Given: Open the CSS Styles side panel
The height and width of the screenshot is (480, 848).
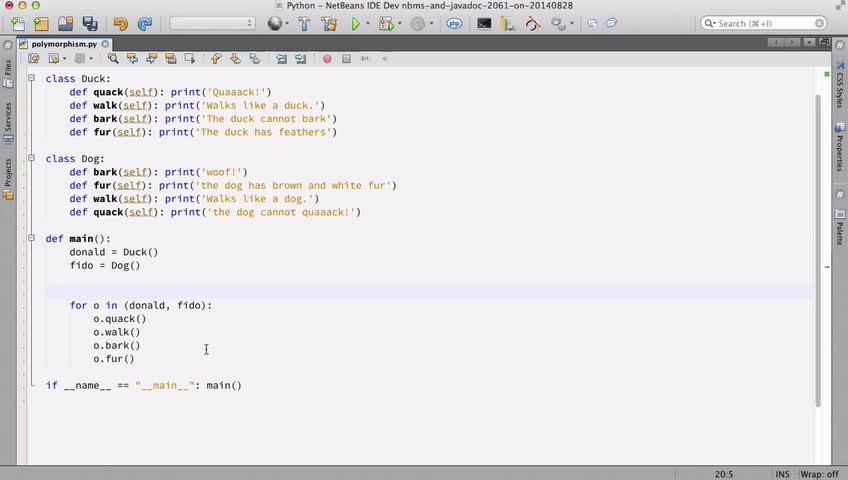Looking at the screenshot, I should click(839, 84).
